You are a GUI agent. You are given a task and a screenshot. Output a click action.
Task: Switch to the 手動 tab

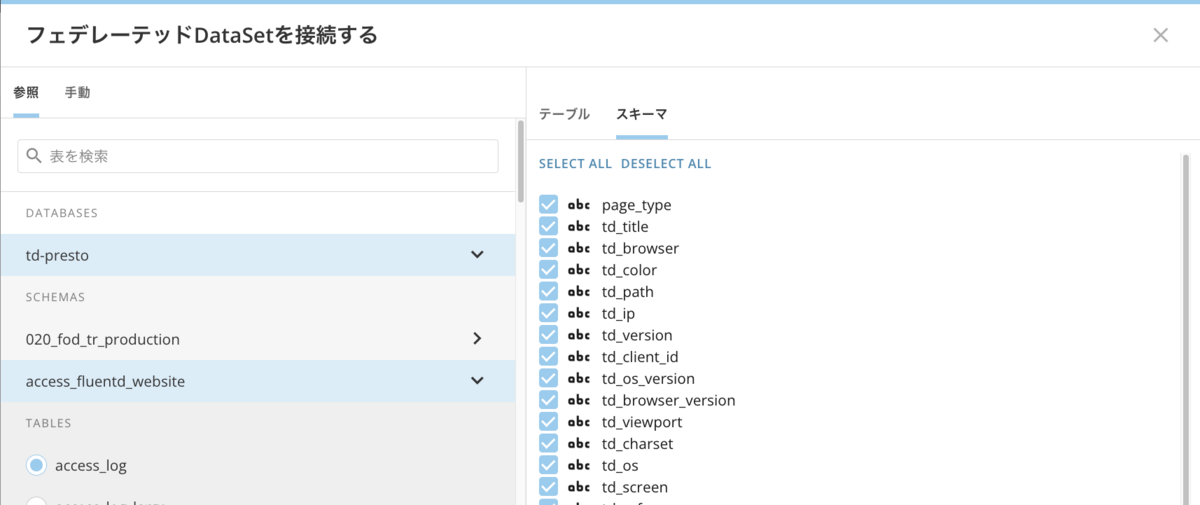point(77,93)
